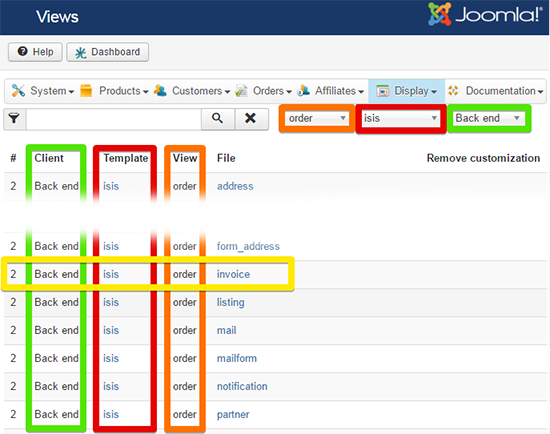Open the 'notification' file link
550x434 pixels.
(x=242, y=386)
